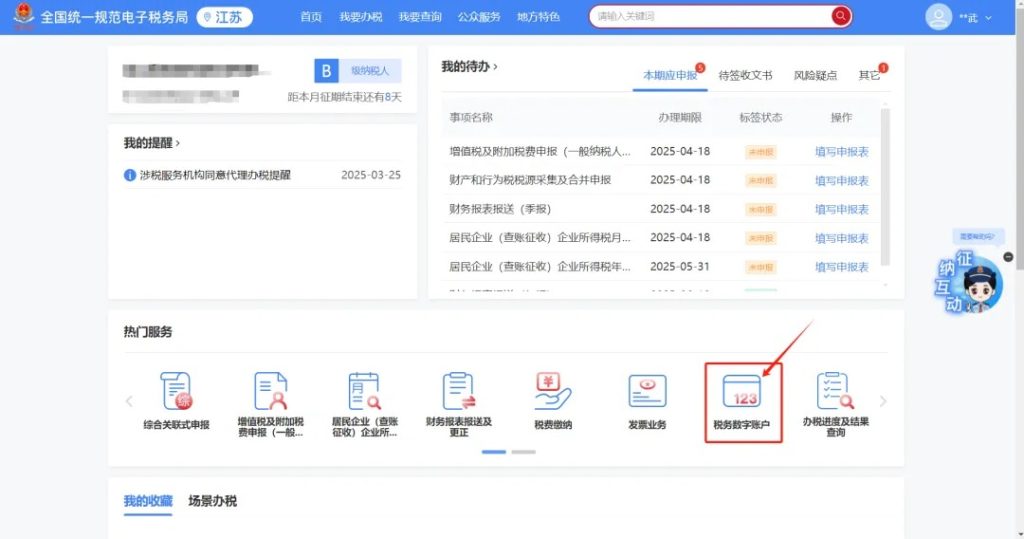Viewport: 1024px width, 539px height.
Task: Click 填写申报表 for 财务报表报送(季报)
Action: [841, 209]
